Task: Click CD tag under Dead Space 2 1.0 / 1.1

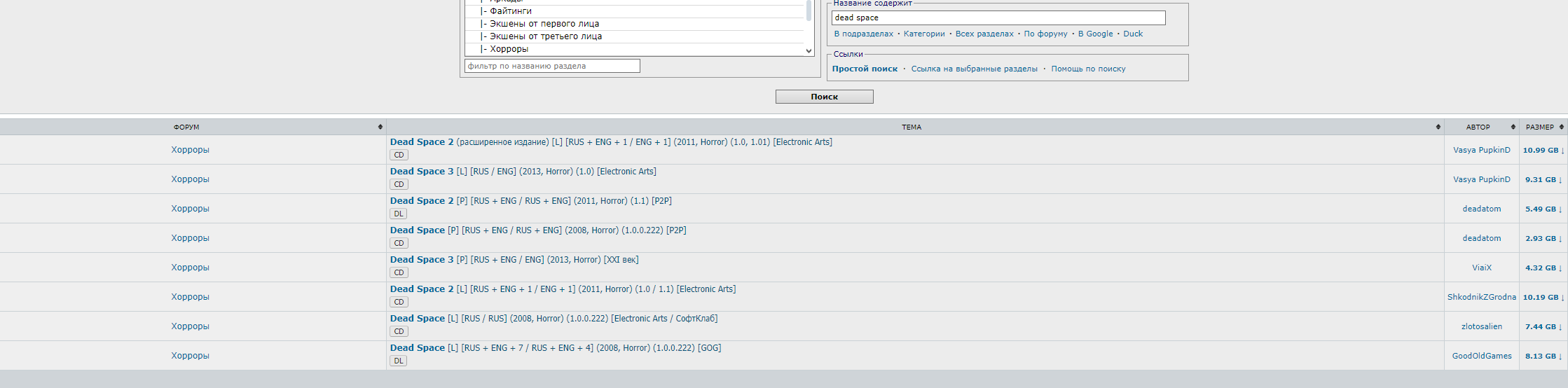Action: [399, 302]
